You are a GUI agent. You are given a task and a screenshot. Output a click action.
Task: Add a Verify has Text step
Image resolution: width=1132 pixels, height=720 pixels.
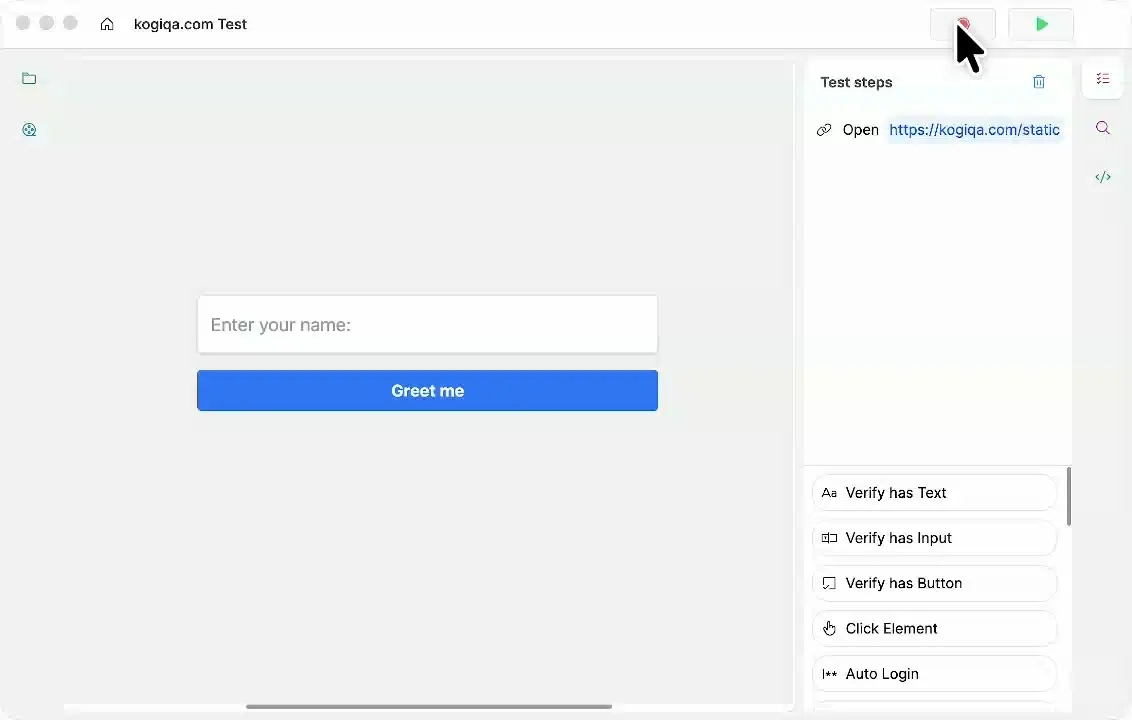tap(934, 493)
